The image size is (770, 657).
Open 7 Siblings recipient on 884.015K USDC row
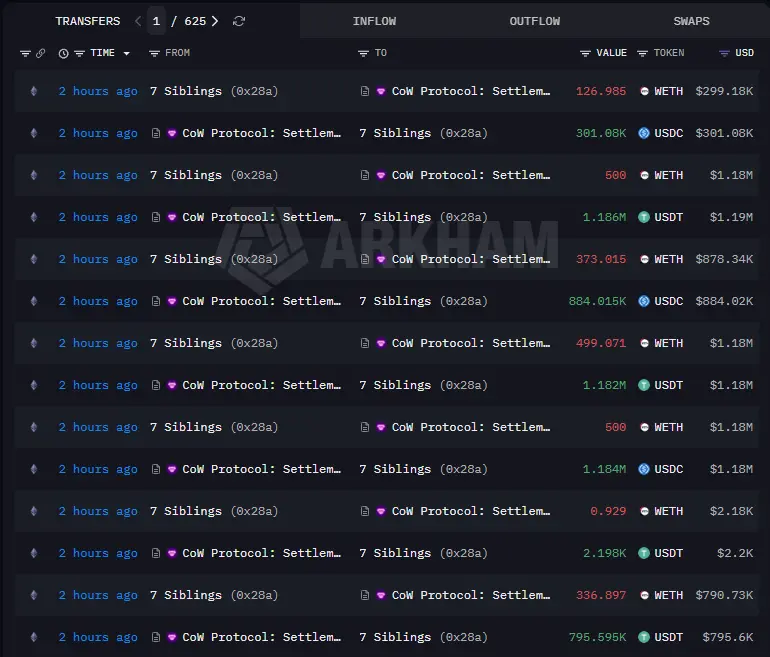pyautogui.click(x=423, y=301)
